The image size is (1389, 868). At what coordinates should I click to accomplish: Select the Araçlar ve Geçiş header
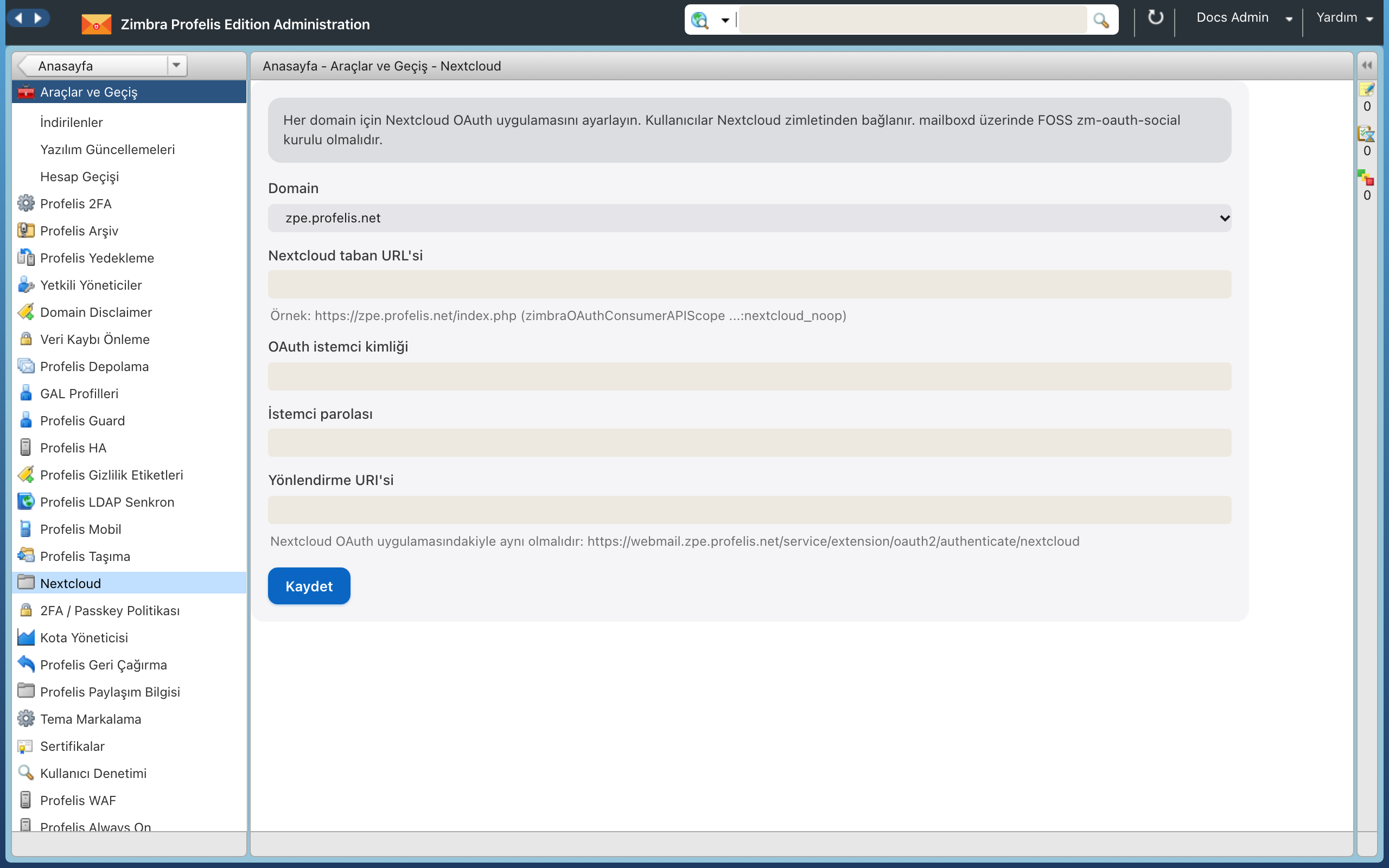click(x=129, y=92)
